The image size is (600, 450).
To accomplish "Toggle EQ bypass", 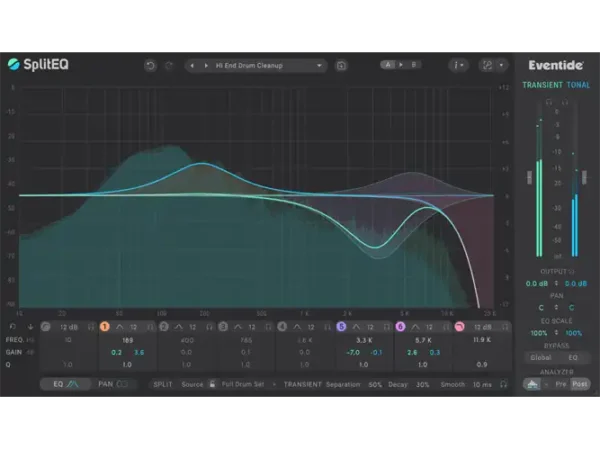I will (x=573, y=358).
